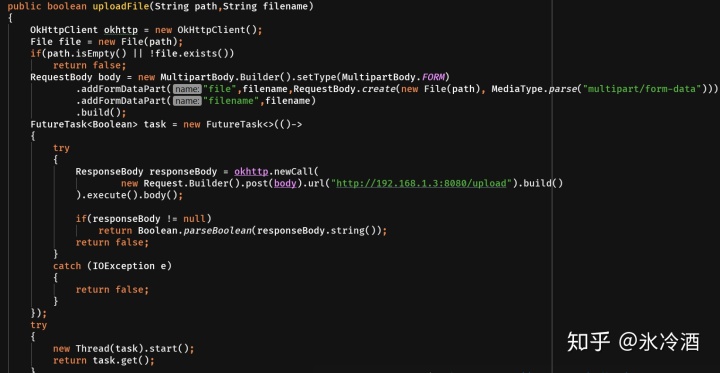Click the underlined body in post()
This screenshot has height=373, width=720.
[x=285, y=183]
